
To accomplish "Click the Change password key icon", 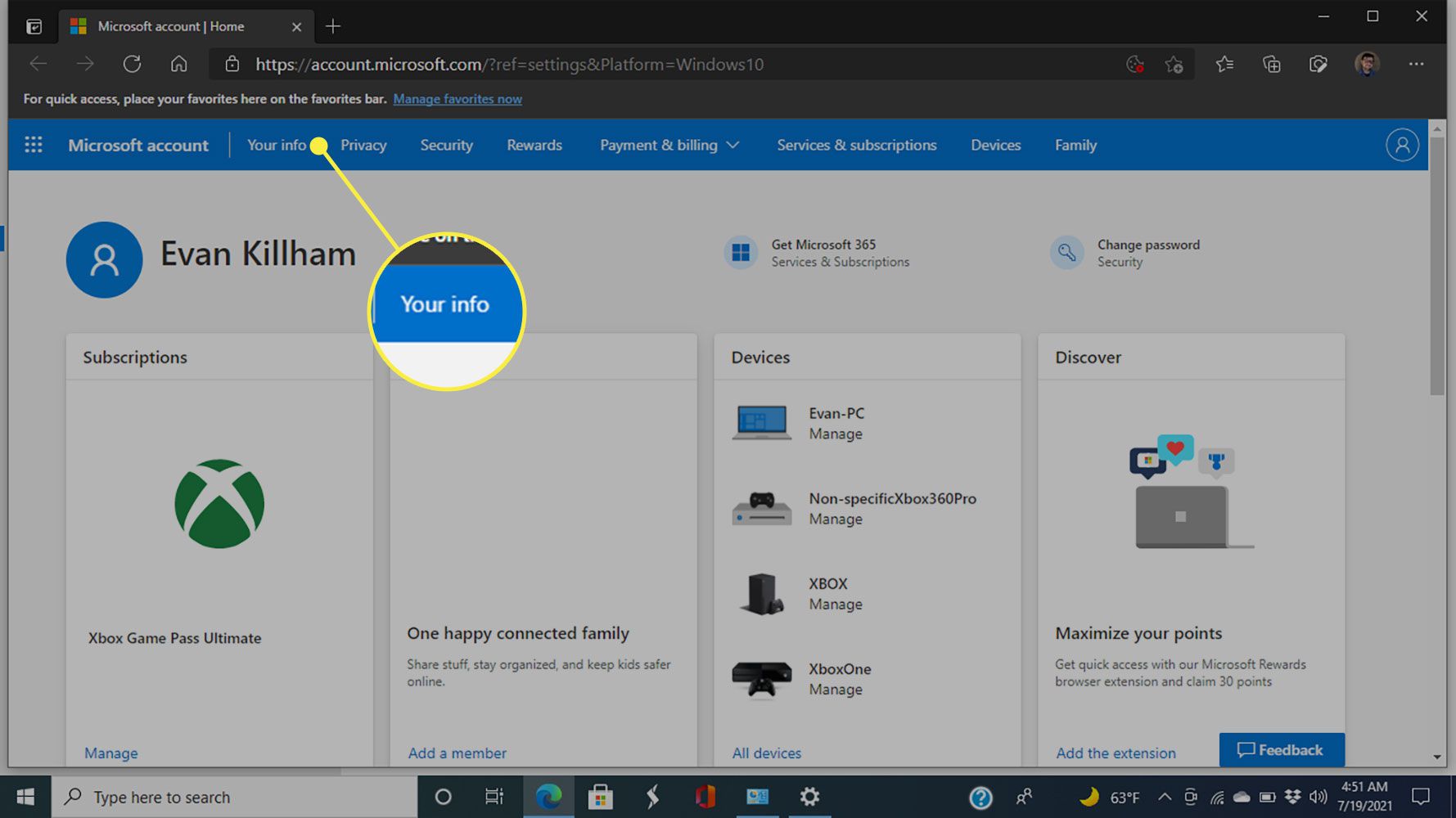I will pos(1066,252).
